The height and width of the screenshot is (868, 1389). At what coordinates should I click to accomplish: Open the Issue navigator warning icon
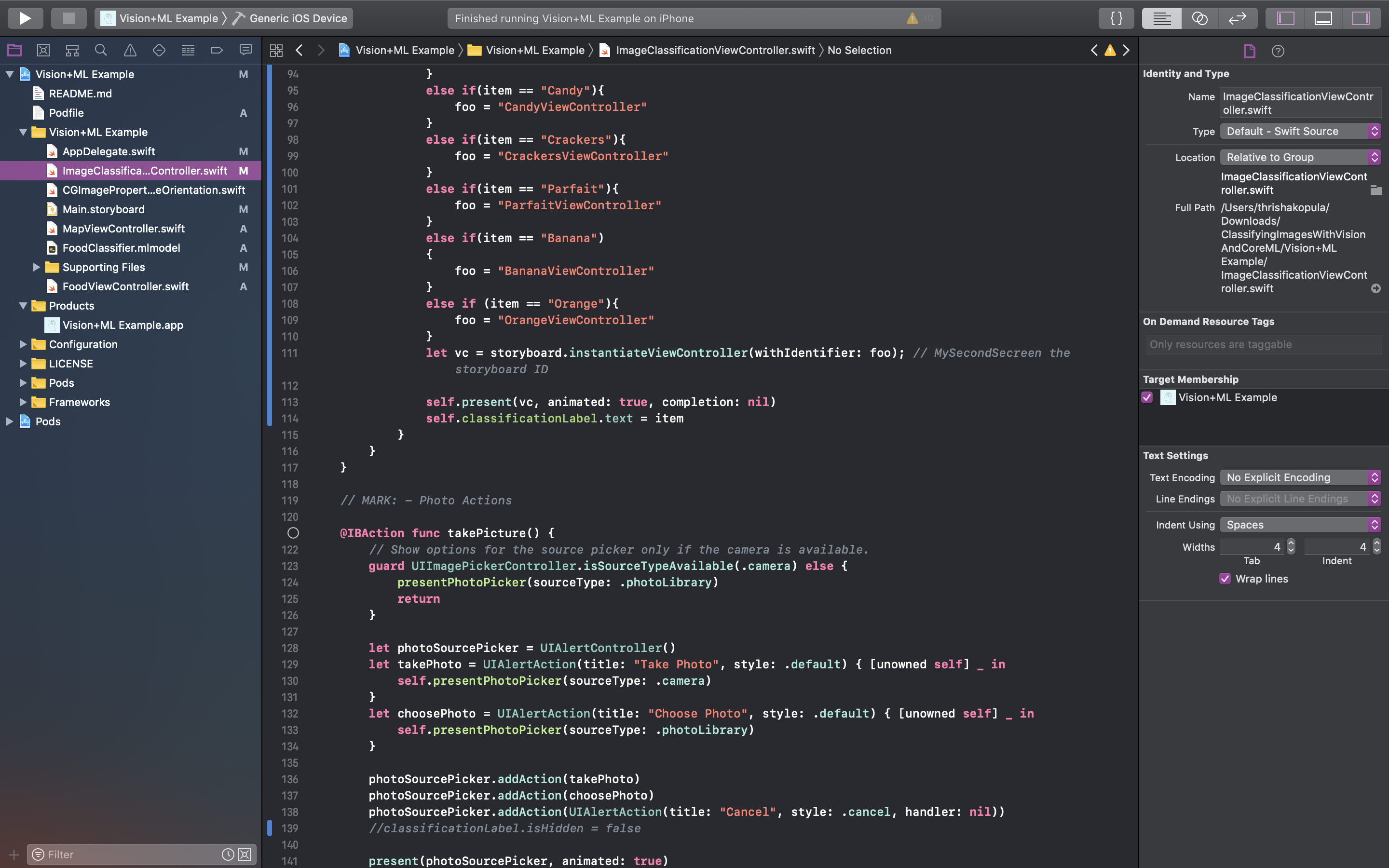130,51
